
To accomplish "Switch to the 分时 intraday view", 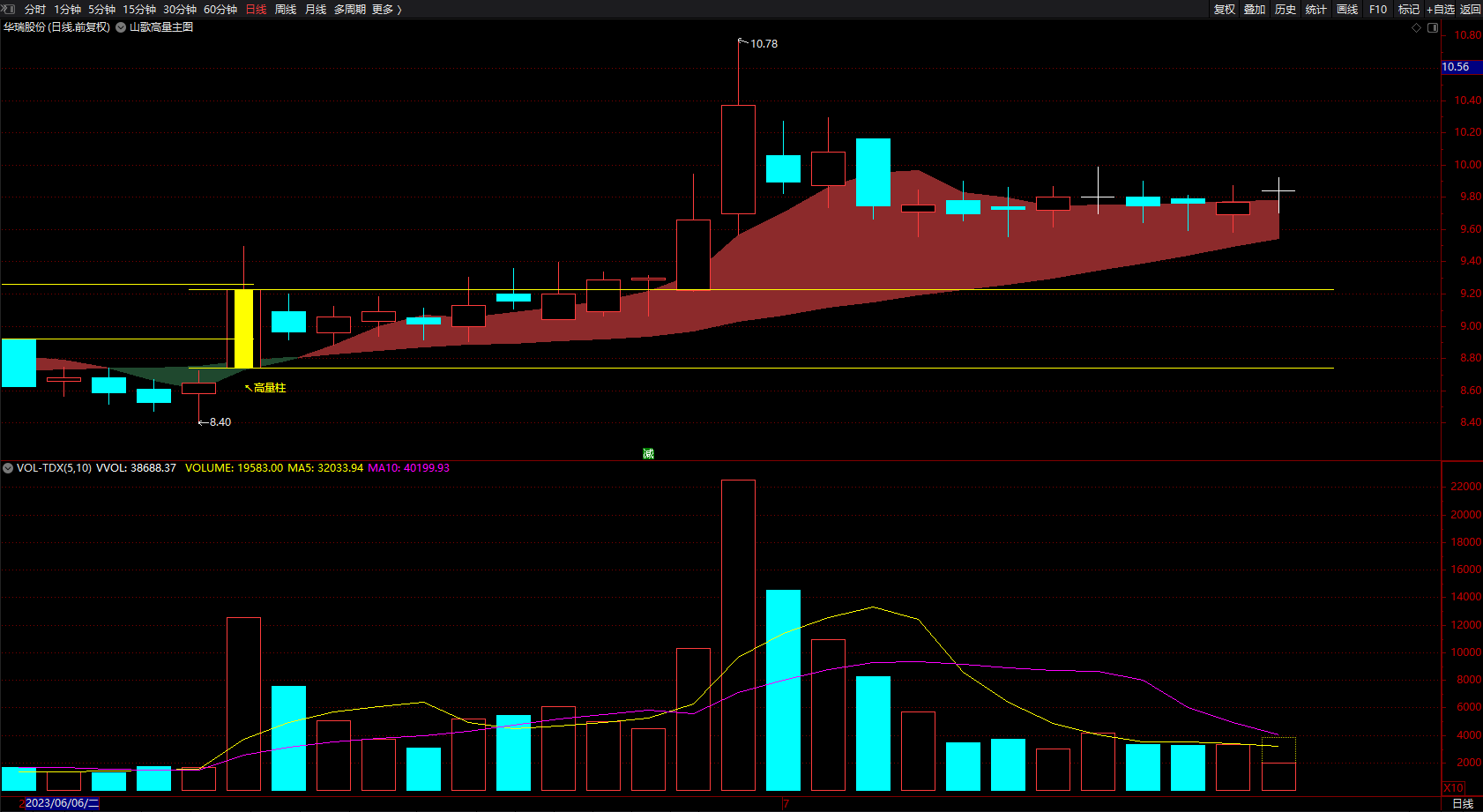I will tap(35, 9).
